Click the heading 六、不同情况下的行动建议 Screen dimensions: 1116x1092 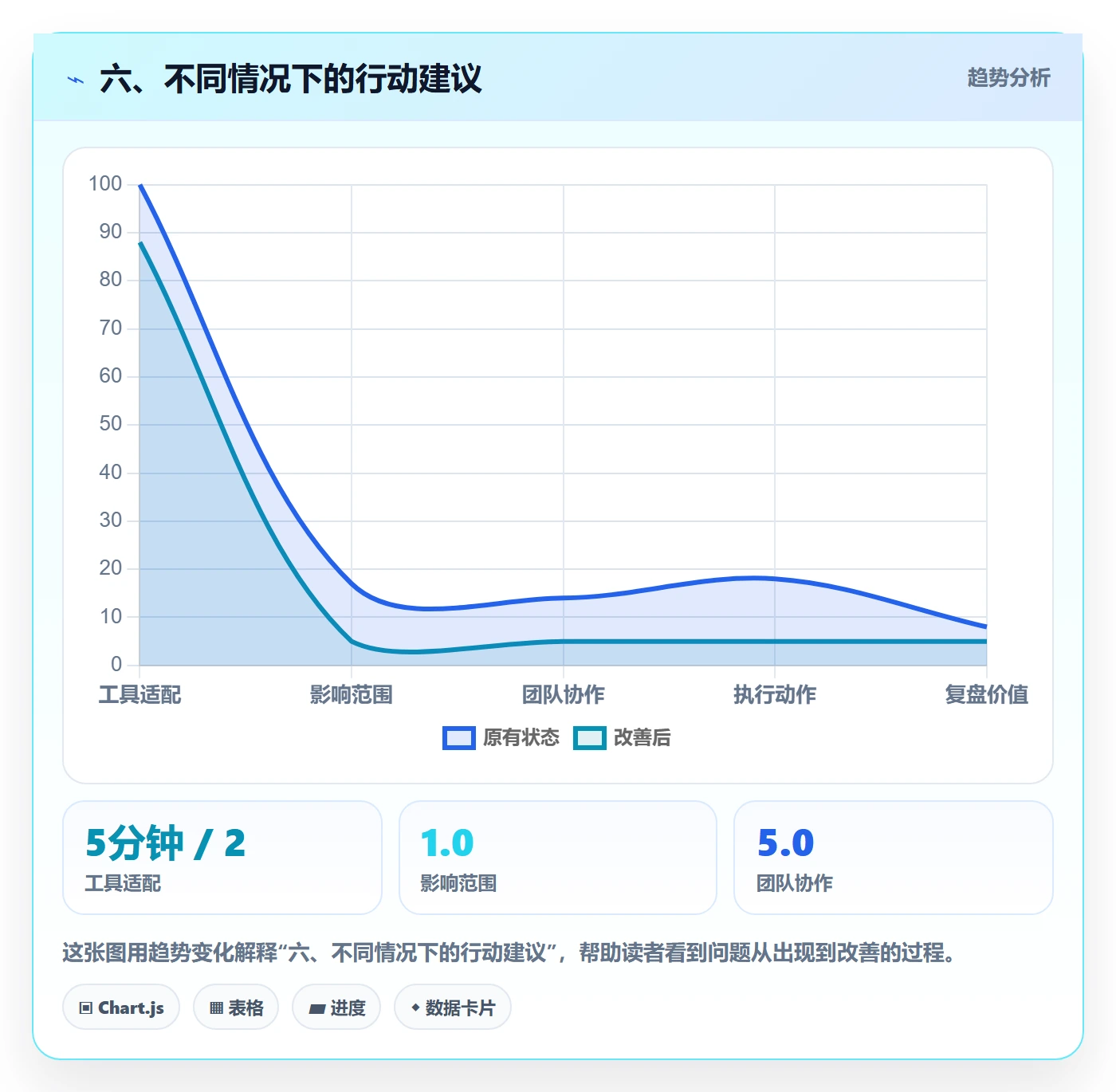click(291, 79)
